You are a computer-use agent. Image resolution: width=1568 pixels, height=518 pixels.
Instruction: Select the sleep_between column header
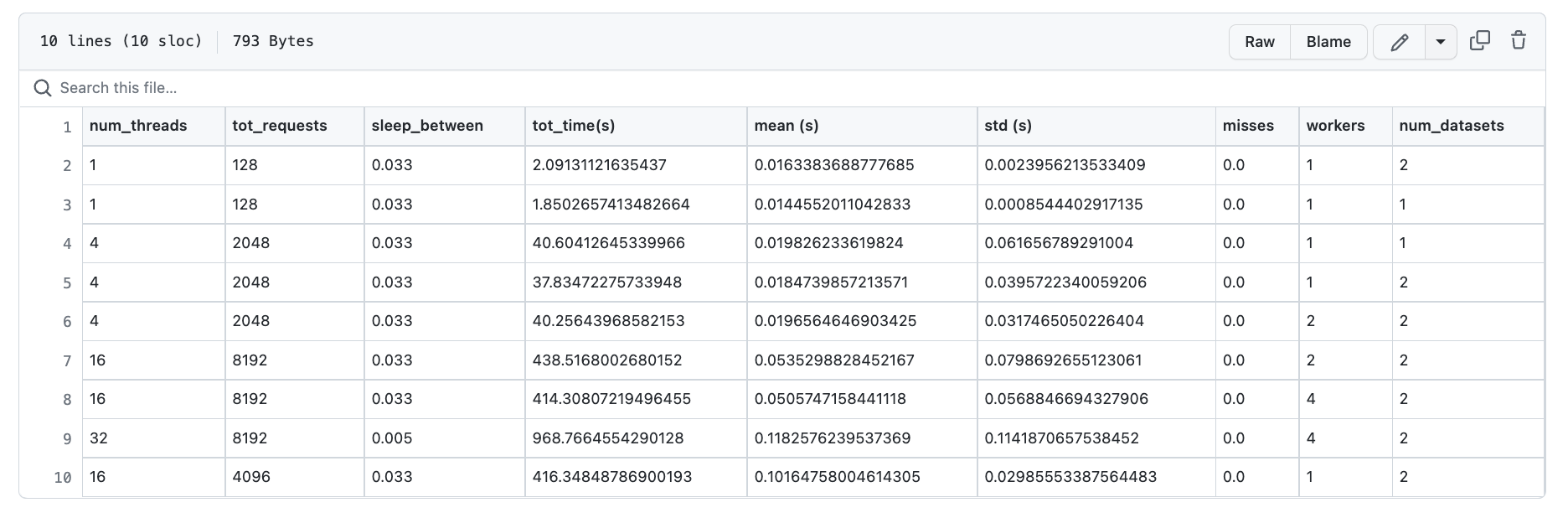coord(427,126)
